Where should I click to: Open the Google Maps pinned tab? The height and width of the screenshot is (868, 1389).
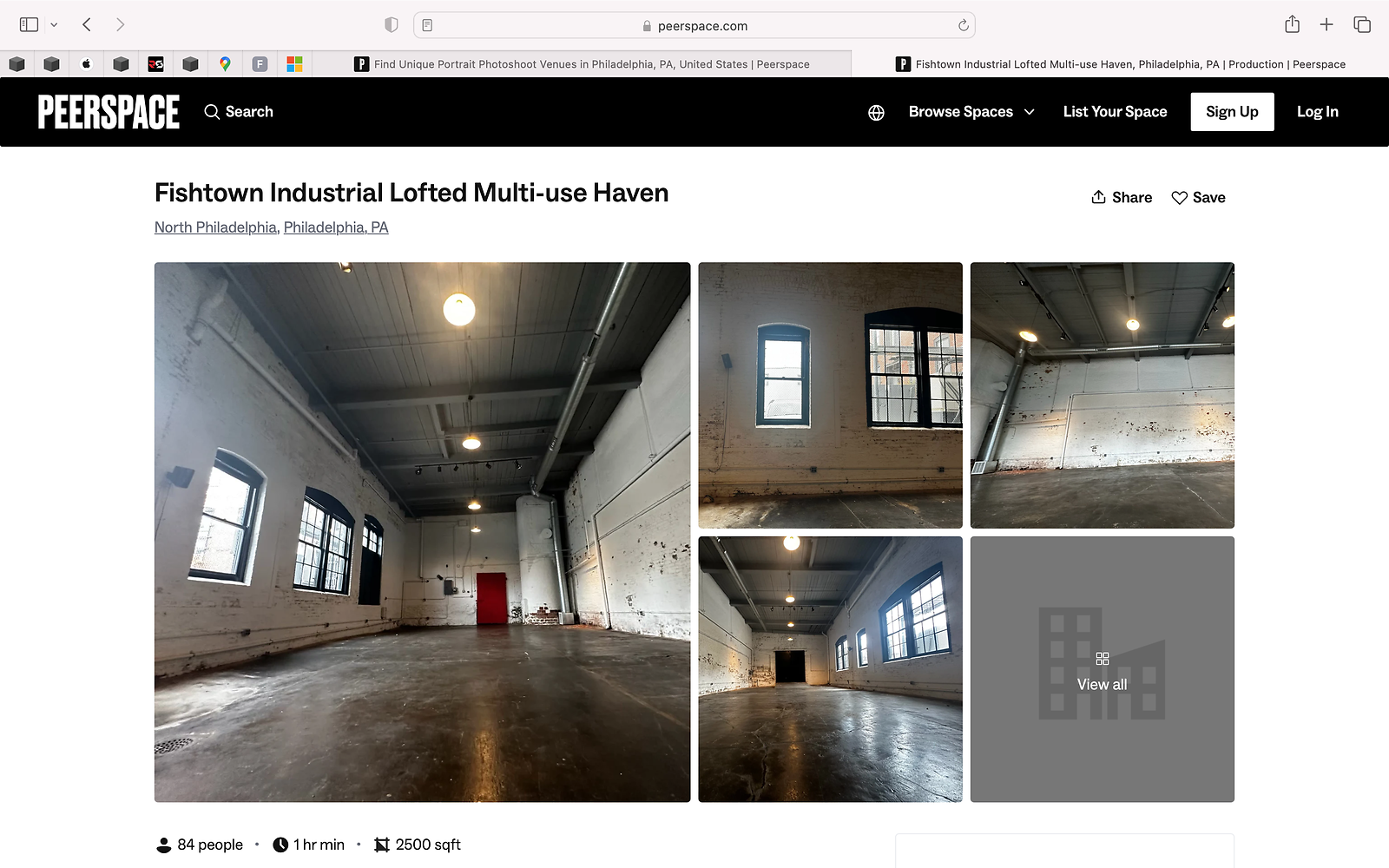point(225,63)
